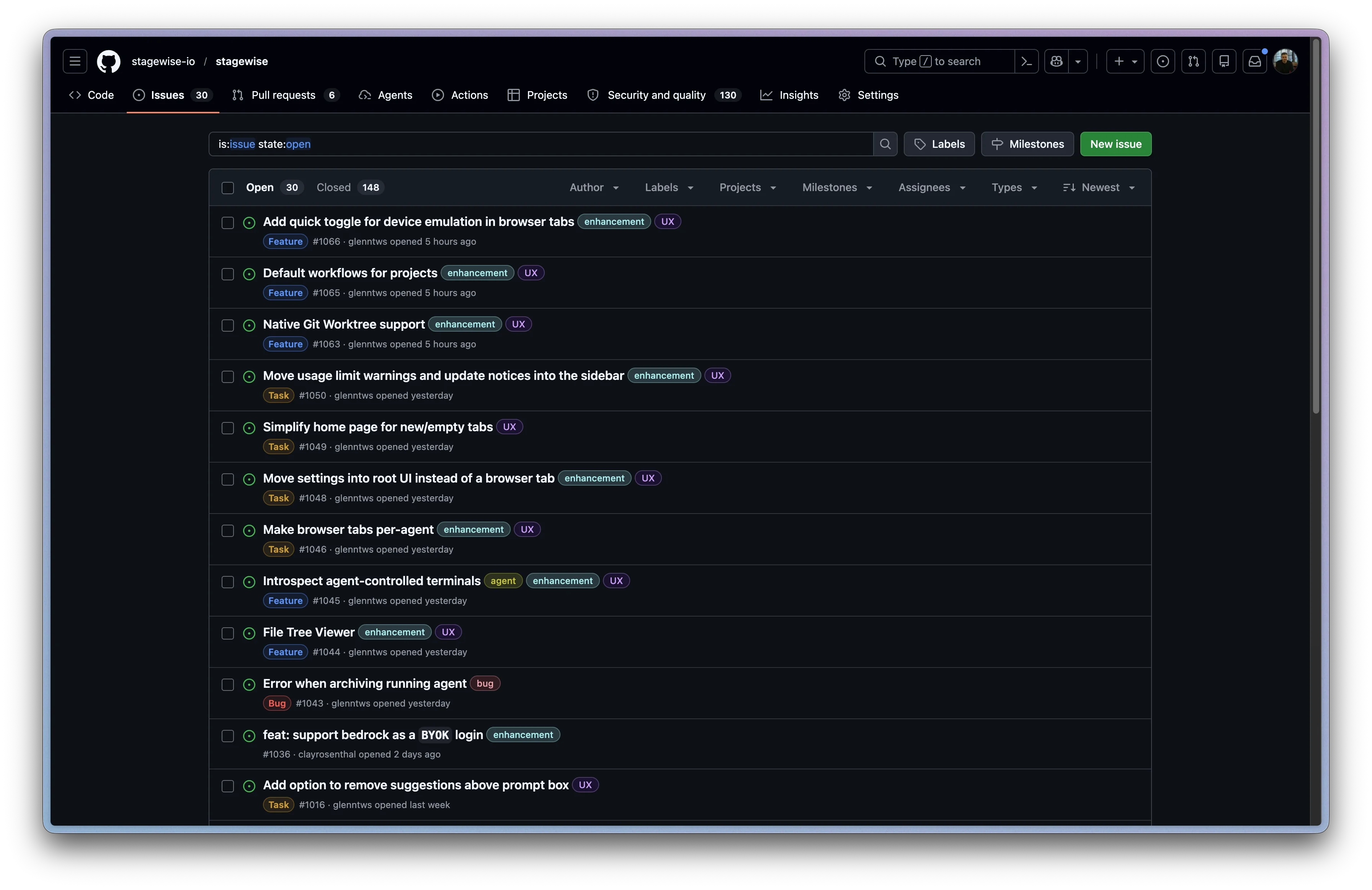Open the repositories icon in header
The image size is (1372, 890).
click(1224, 61)
